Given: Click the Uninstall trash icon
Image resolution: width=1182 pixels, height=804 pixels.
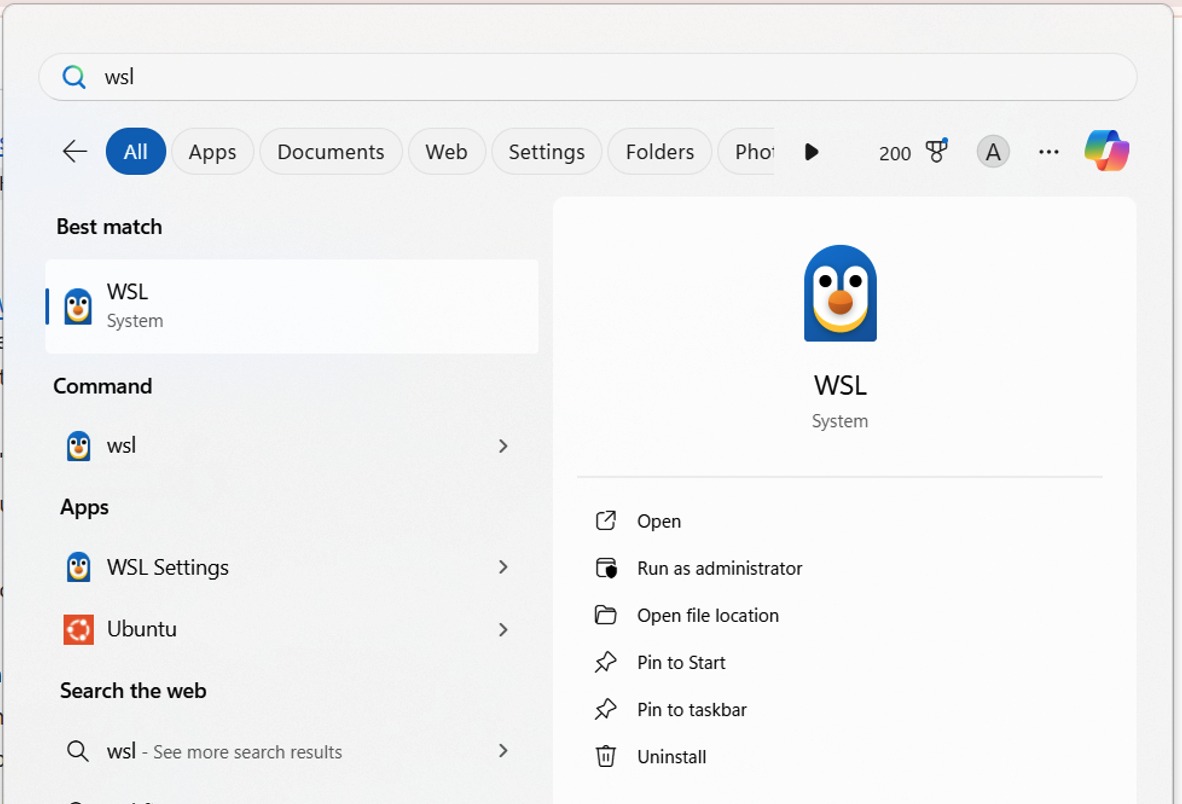Looking at the screenshot, I should pyautogui.click(x=606, y=757).
